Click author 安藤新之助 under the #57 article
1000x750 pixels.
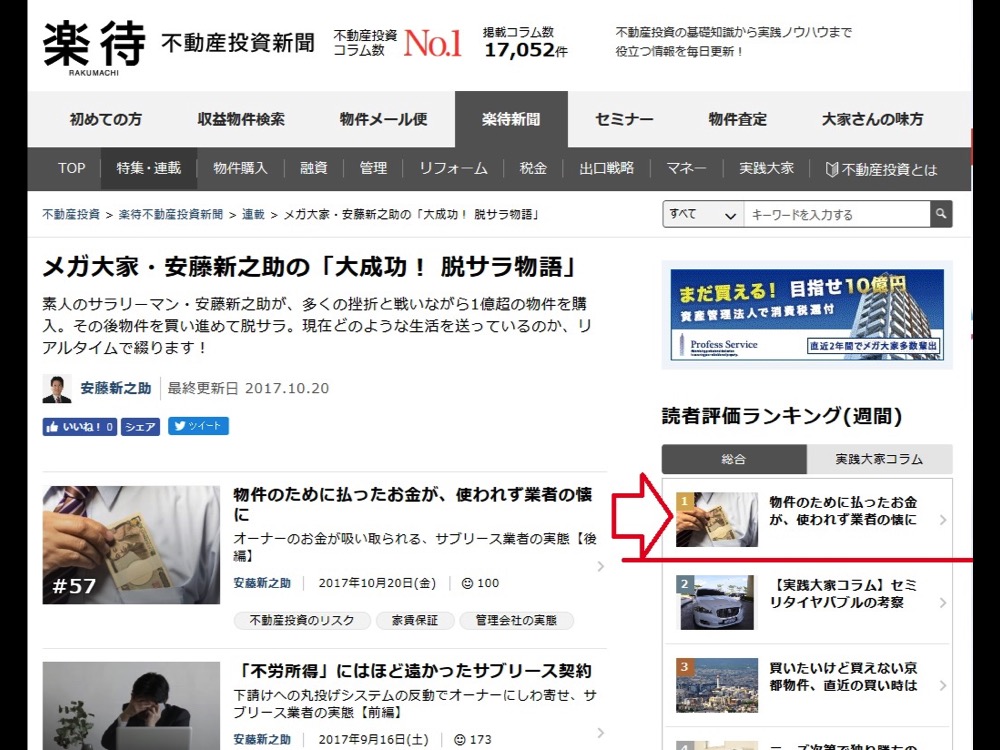262,583
